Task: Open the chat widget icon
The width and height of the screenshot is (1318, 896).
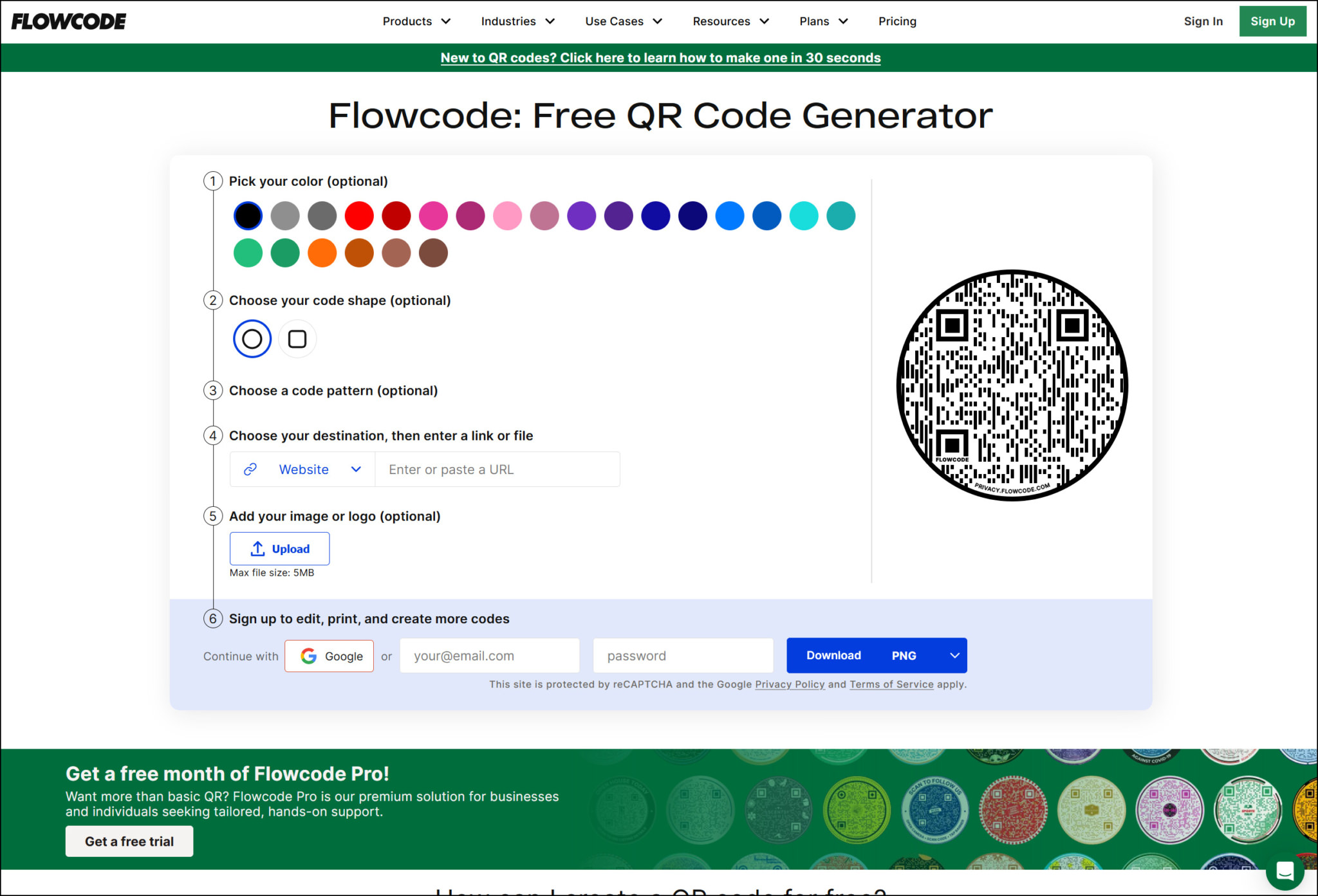Action: pyautogui.click(x=1285, y=871)
